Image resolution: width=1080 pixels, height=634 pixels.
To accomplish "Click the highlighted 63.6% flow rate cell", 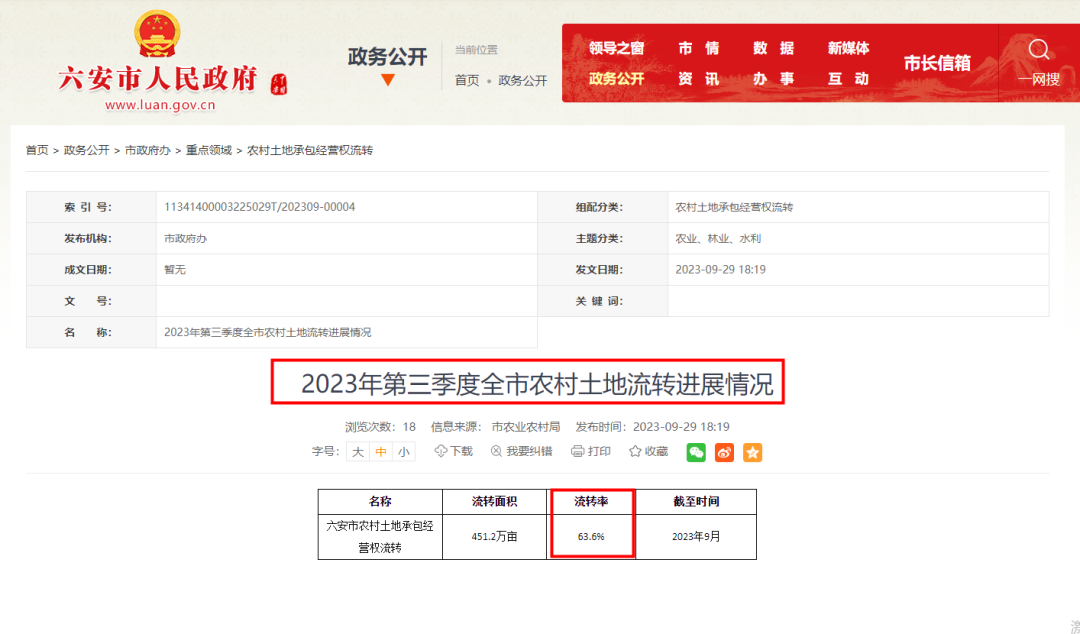I will pos(592,533).
